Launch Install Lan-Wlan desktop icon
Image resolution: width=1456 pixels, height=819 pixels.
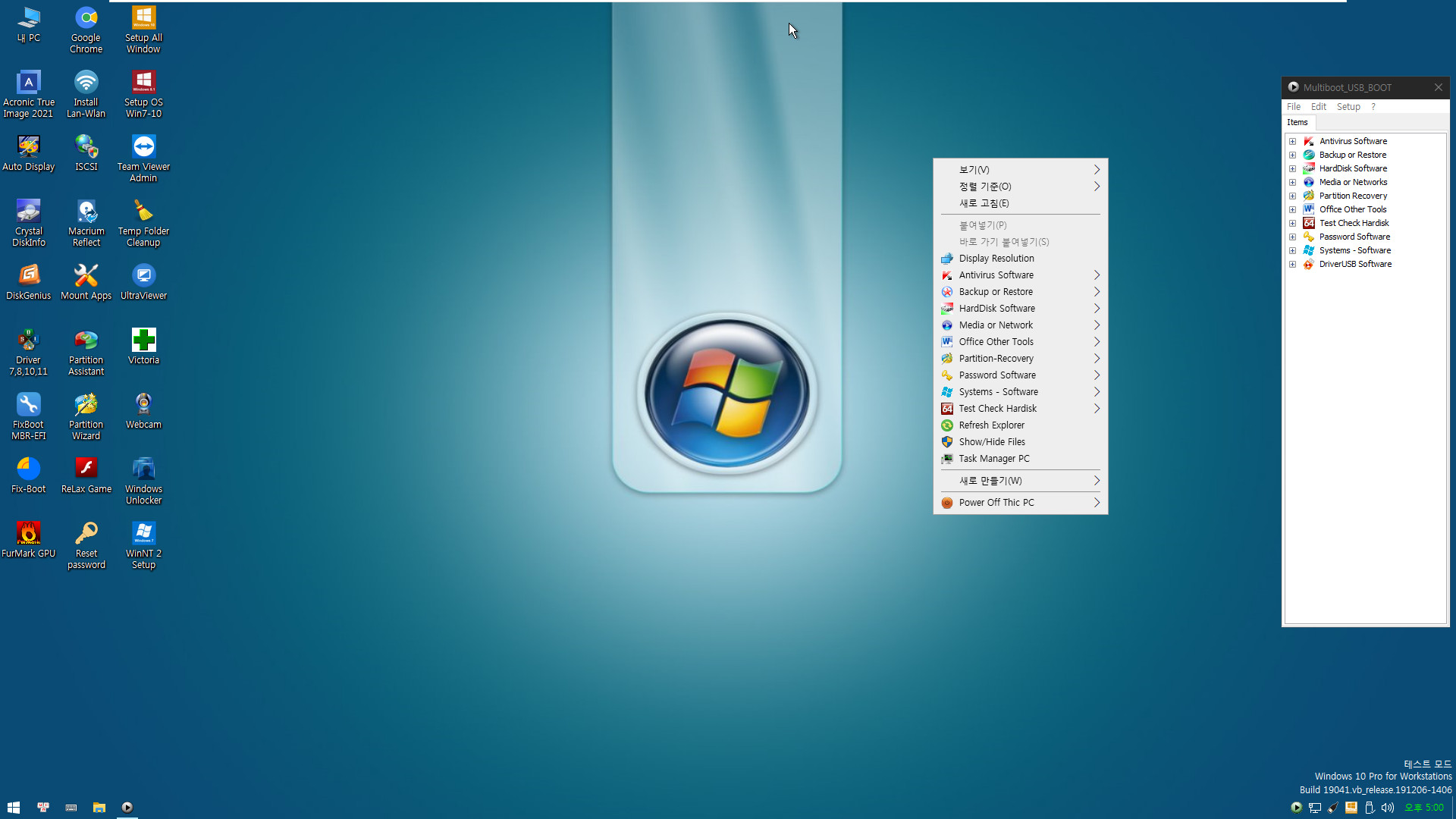click(86, 94)
